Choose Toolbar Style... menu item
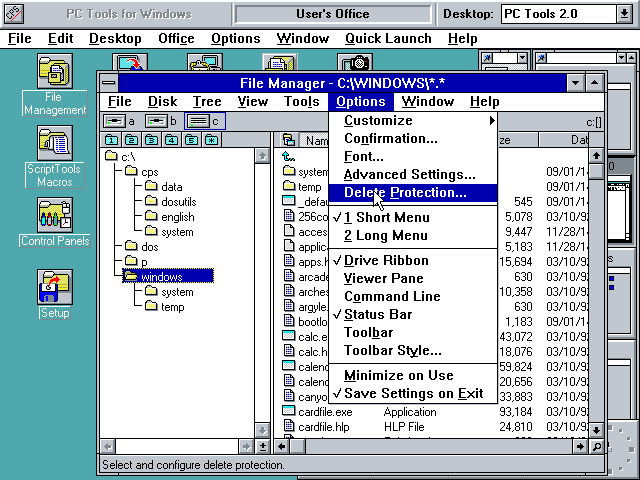This screenshot has height=480, width=640. (413, 350)
